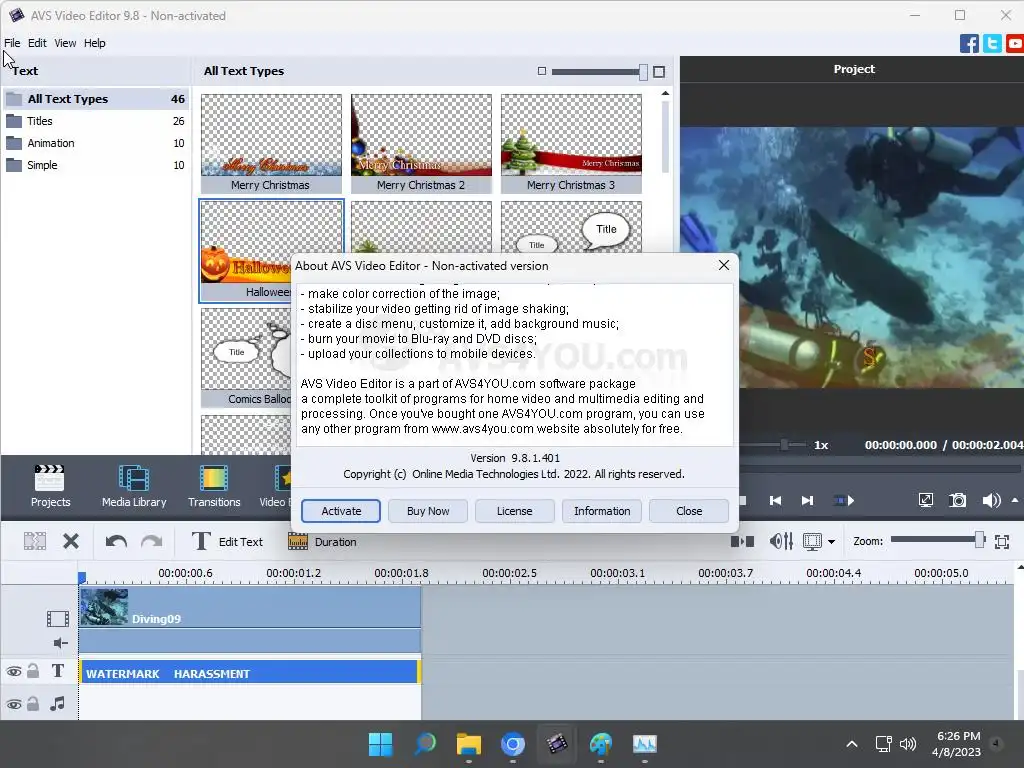Click the Information button
This screenshot has width=1024, height=768.
pos(602,511)
